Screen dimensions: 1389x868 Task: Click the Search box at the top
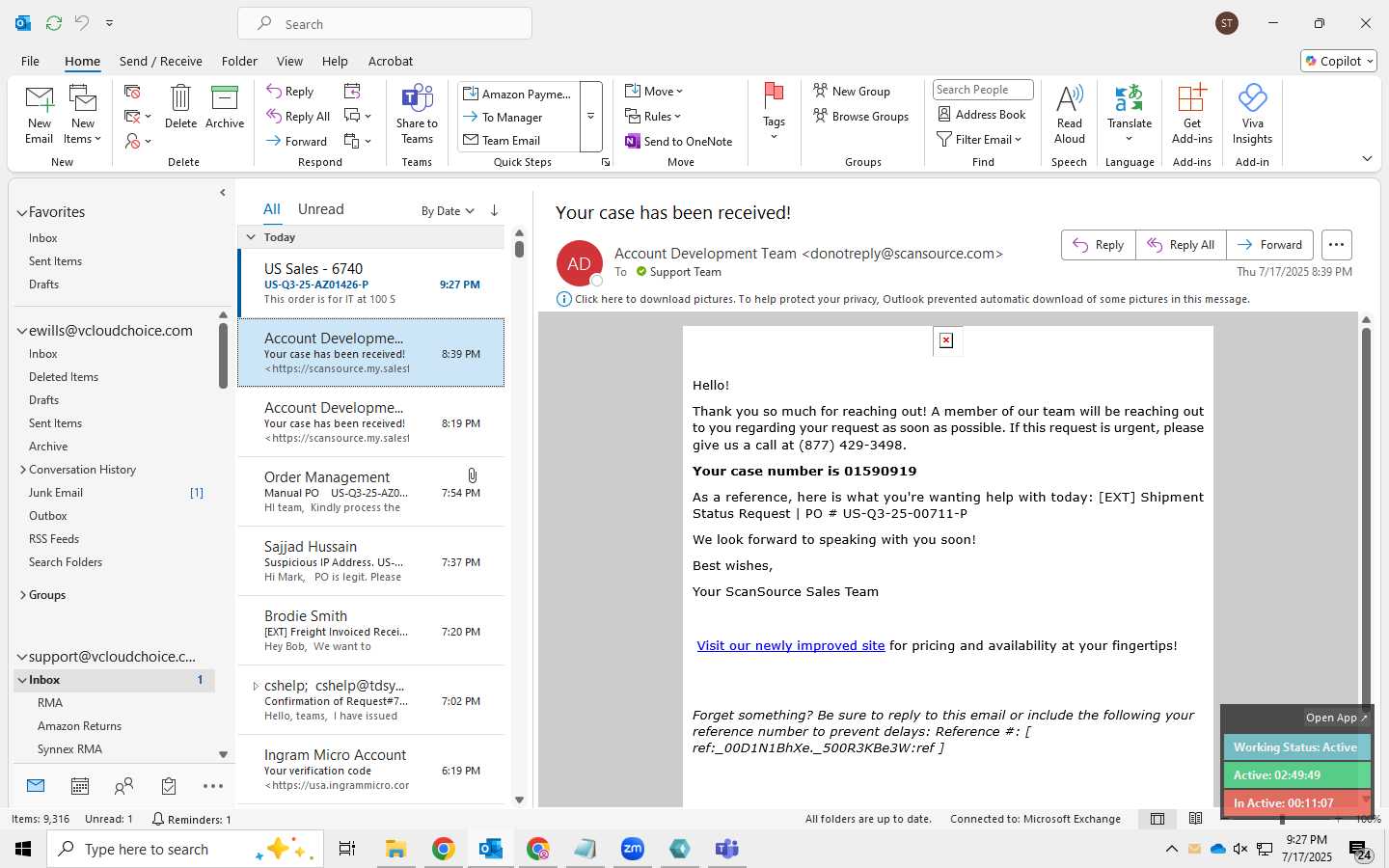(x=385, y=24)
